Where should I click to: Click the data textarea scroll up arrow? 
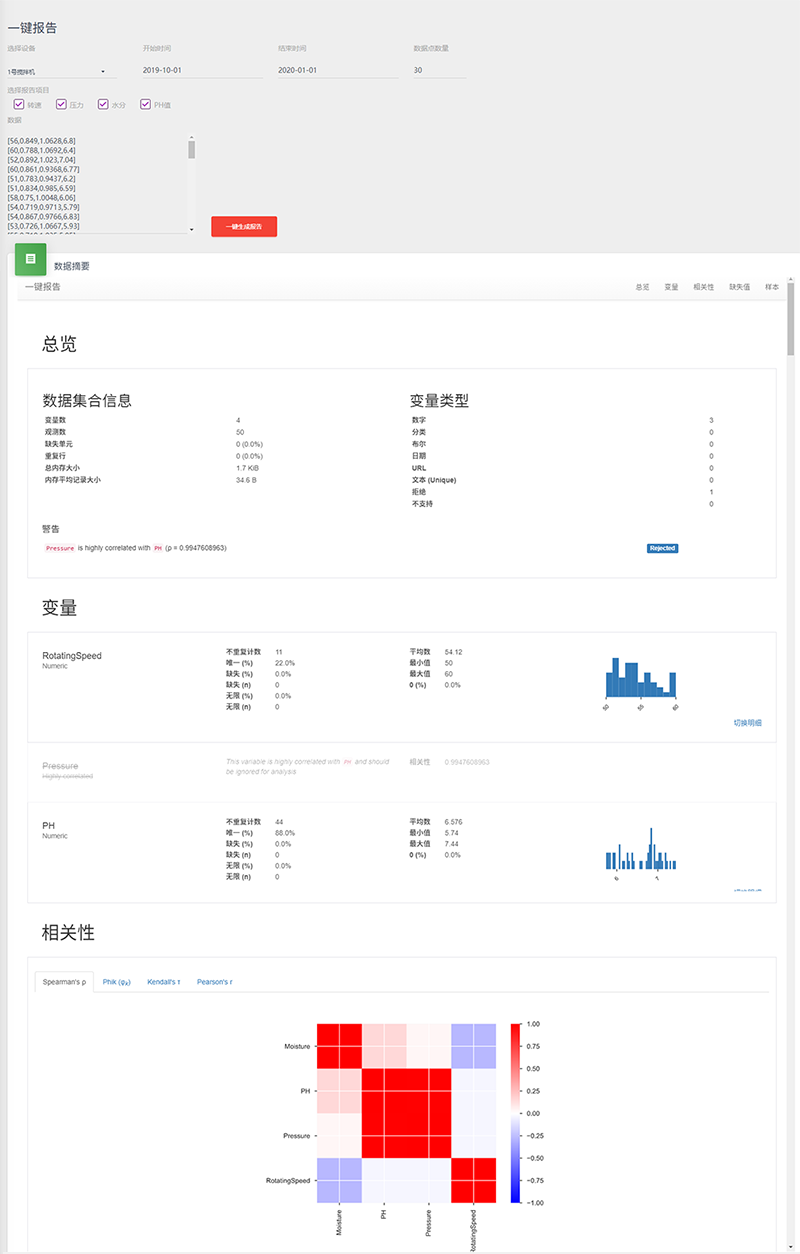pos(191,138)
